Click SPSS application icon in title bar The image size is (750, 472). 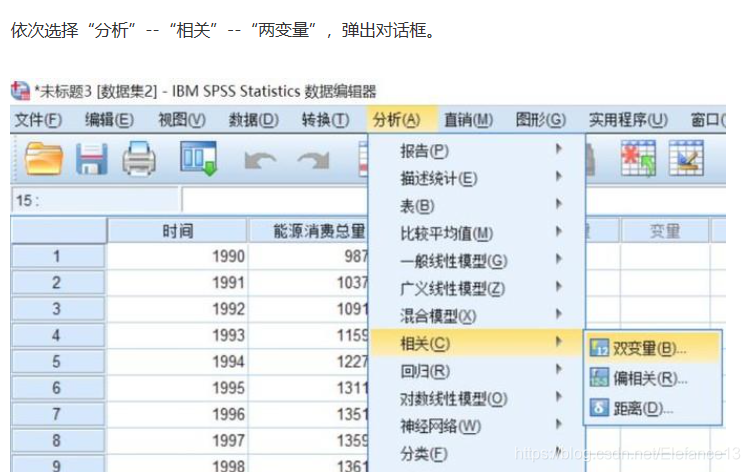(x=20, y=90)
